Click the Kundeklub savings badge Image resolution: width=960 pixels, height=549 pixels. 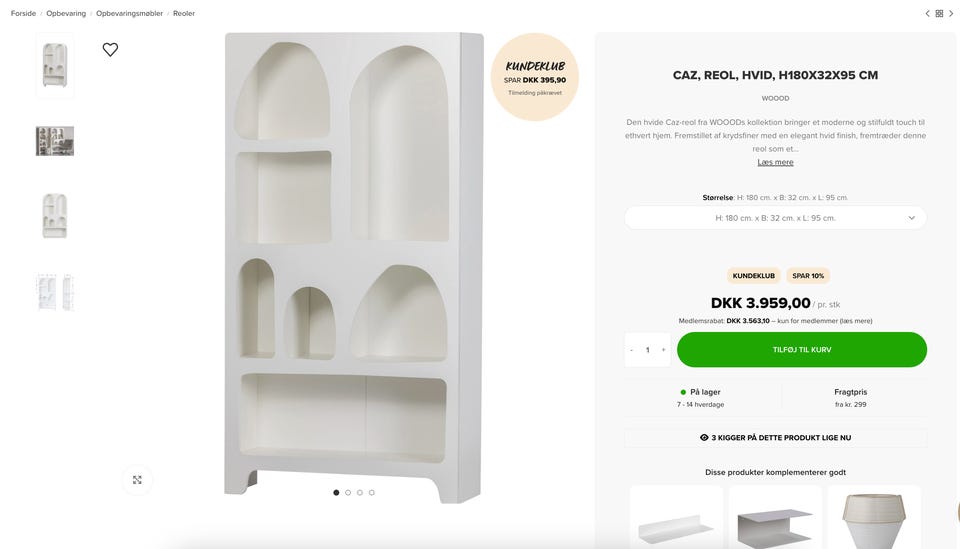pos(534,77)
